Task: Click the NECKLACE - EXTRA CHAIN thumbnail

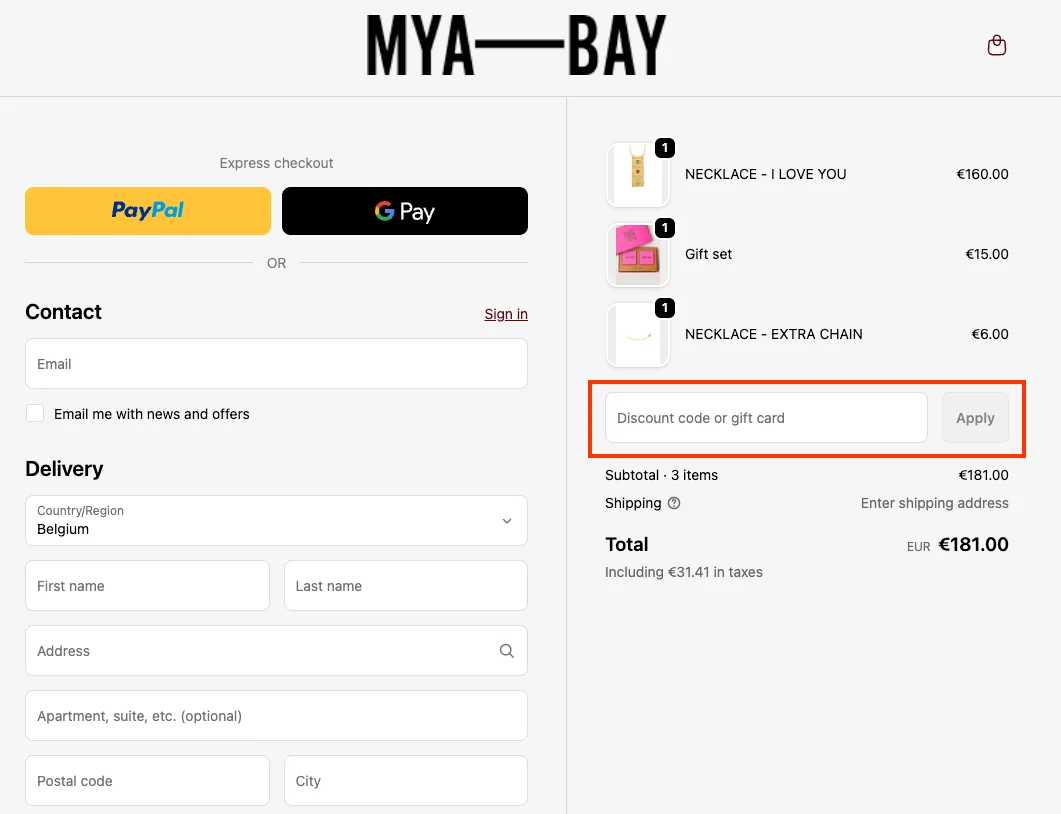Action: (x=638, y=334)
